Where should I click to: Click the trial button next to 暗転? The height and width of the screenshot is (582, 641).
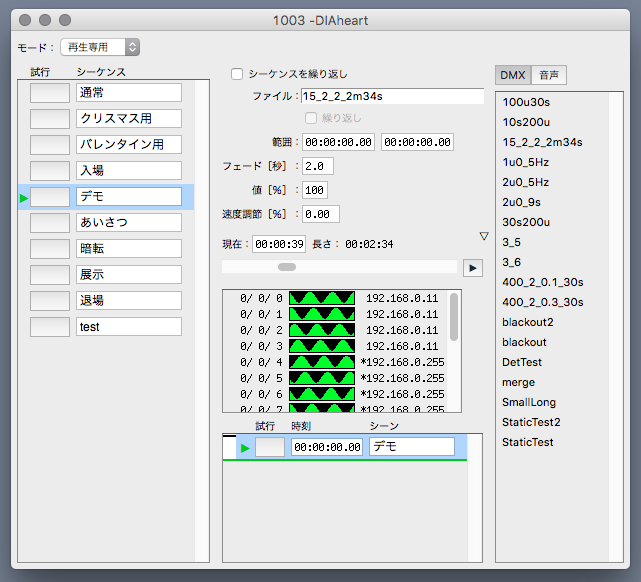point(50,248)
